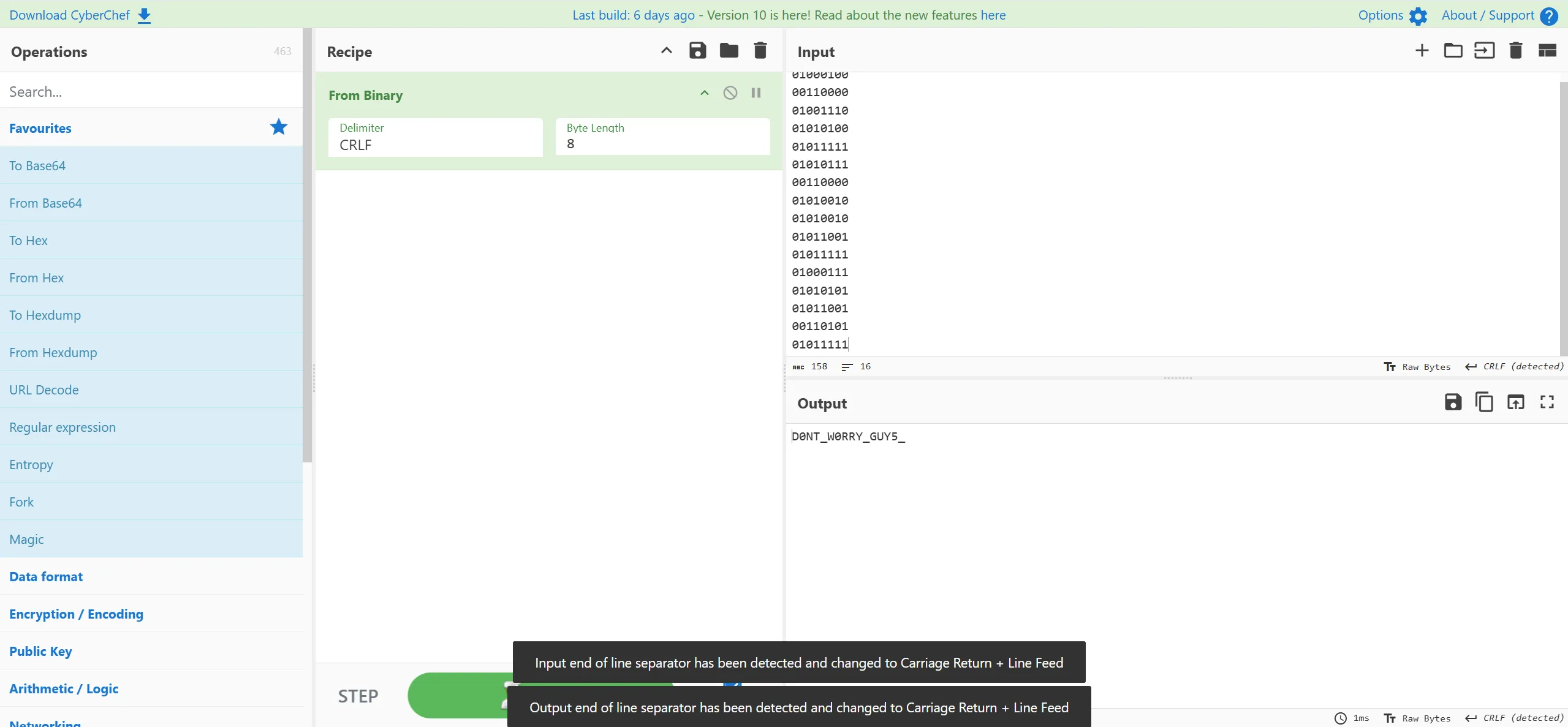
Task: Reset the pane layout icon
Action: [x=1547, y=51]
